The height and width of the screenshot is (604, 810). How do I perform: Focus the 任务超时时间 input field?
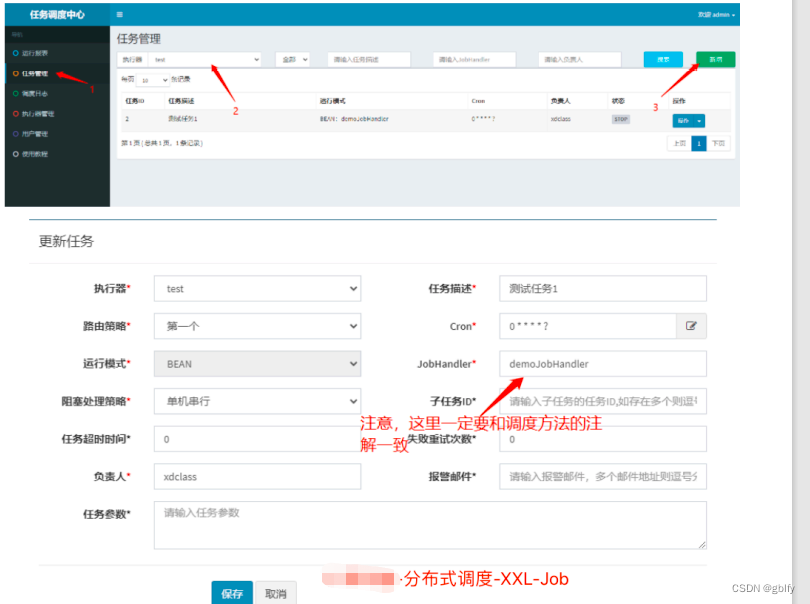[257, 439]
